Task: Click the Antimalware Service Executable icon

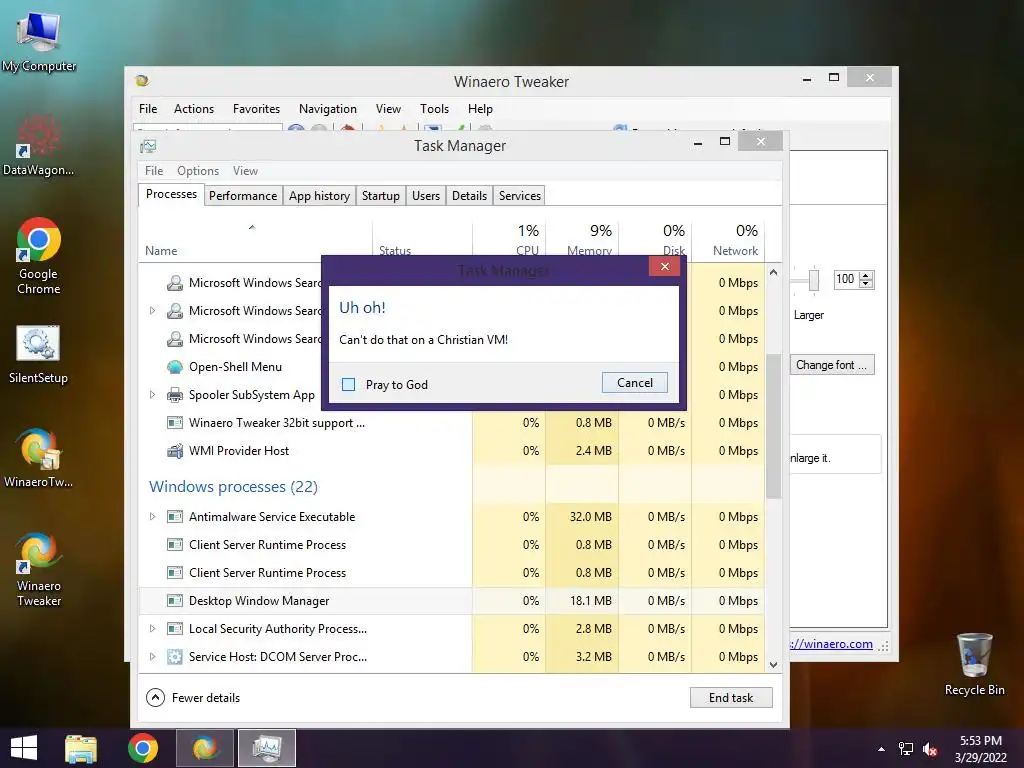Action: pyautogui.click(x=174, y=517)
